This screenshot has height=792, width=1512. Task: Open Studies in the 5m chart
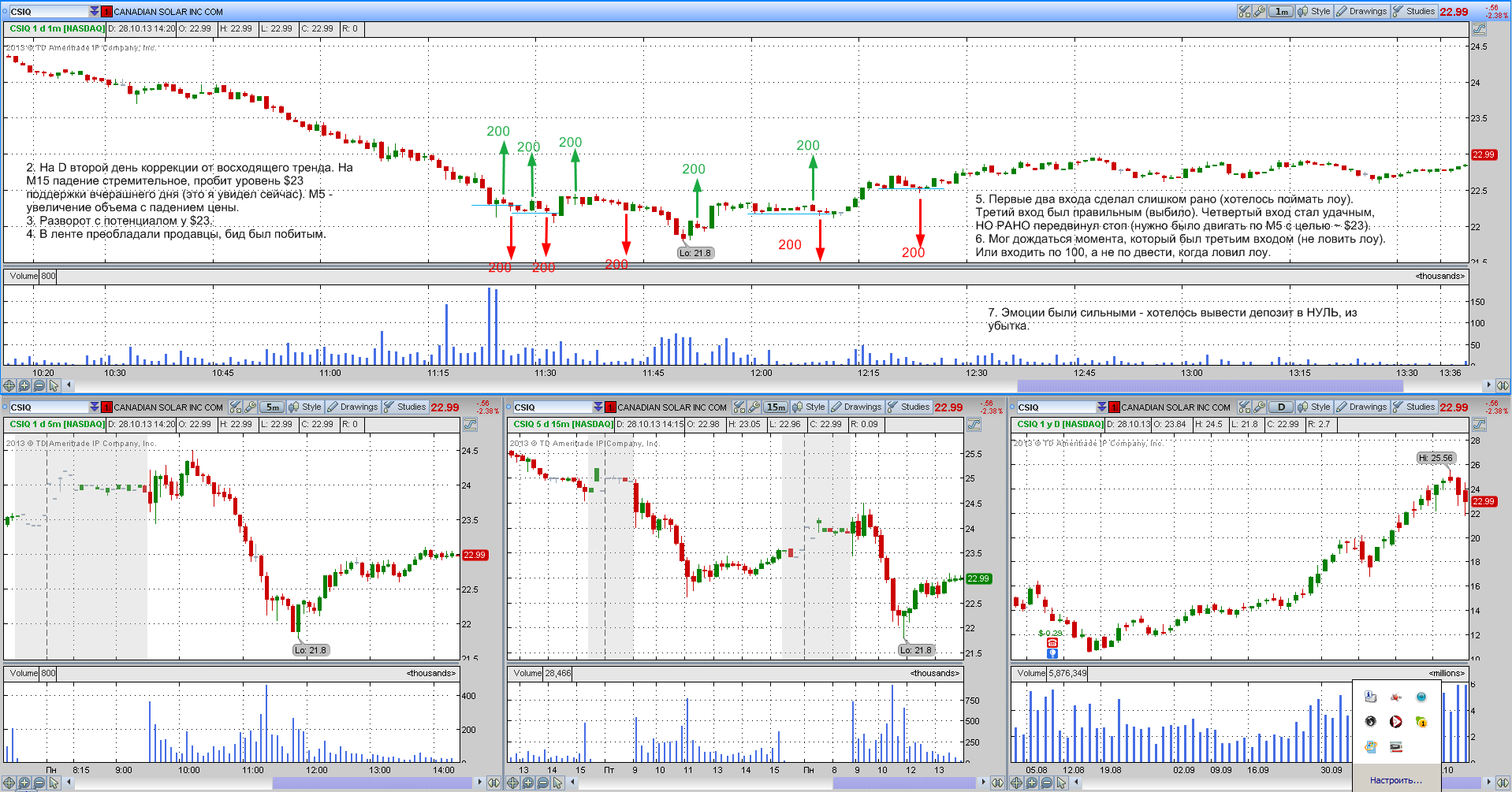pos(405,407)
